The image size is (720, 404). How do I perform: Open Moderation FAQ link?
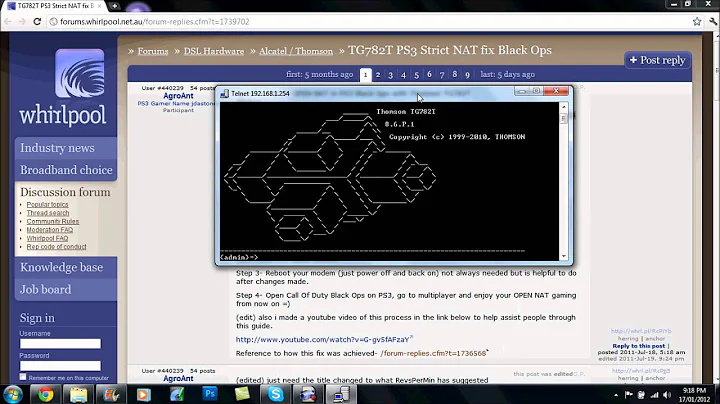(x=50, y=230)
